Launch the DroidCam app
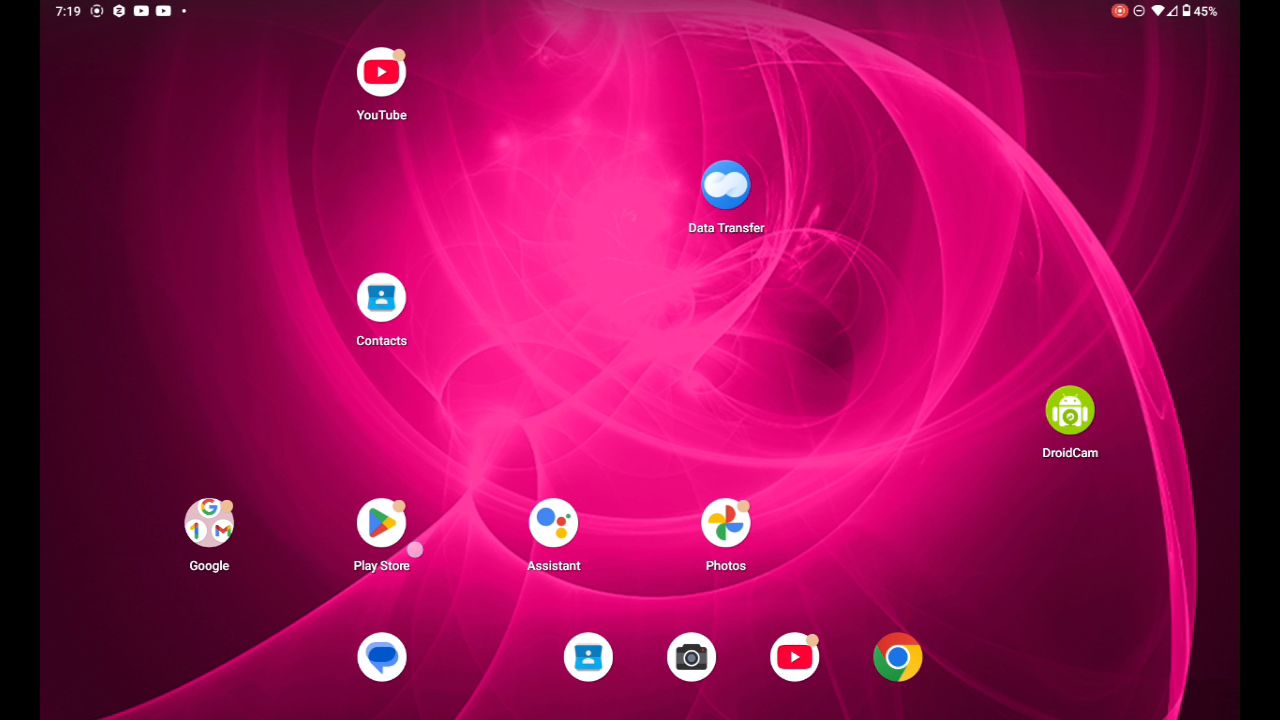 point(1070,411)
